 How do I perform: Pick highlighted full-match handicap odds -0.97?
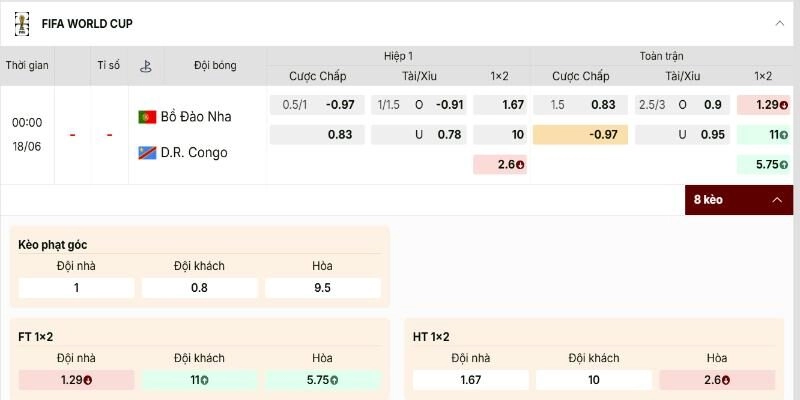coord(581,135)
